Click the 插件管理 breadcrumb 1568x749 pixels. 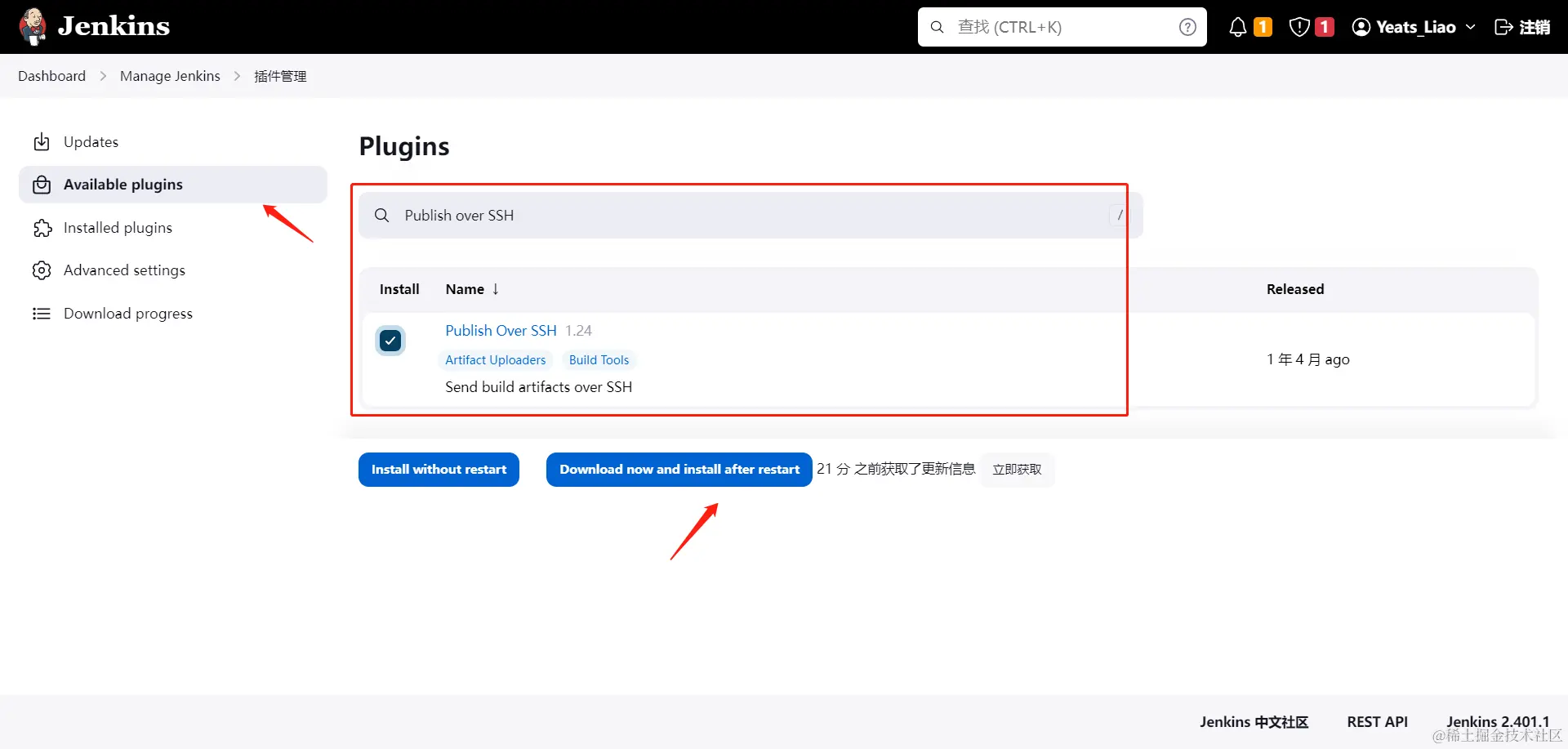tap(280, 76)
